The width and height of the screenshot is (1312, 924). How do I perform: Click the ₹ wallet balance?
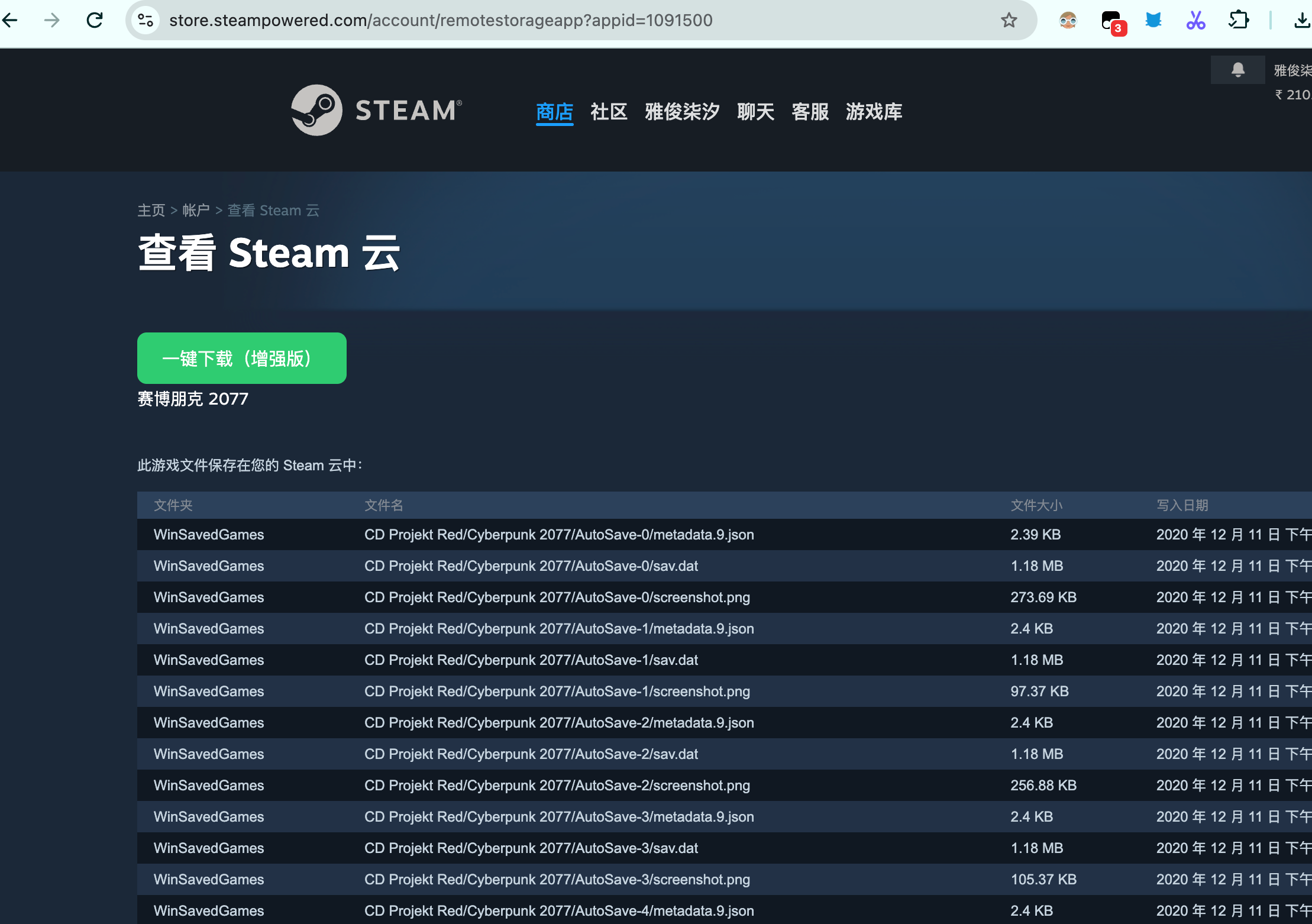click(1293, 95)
